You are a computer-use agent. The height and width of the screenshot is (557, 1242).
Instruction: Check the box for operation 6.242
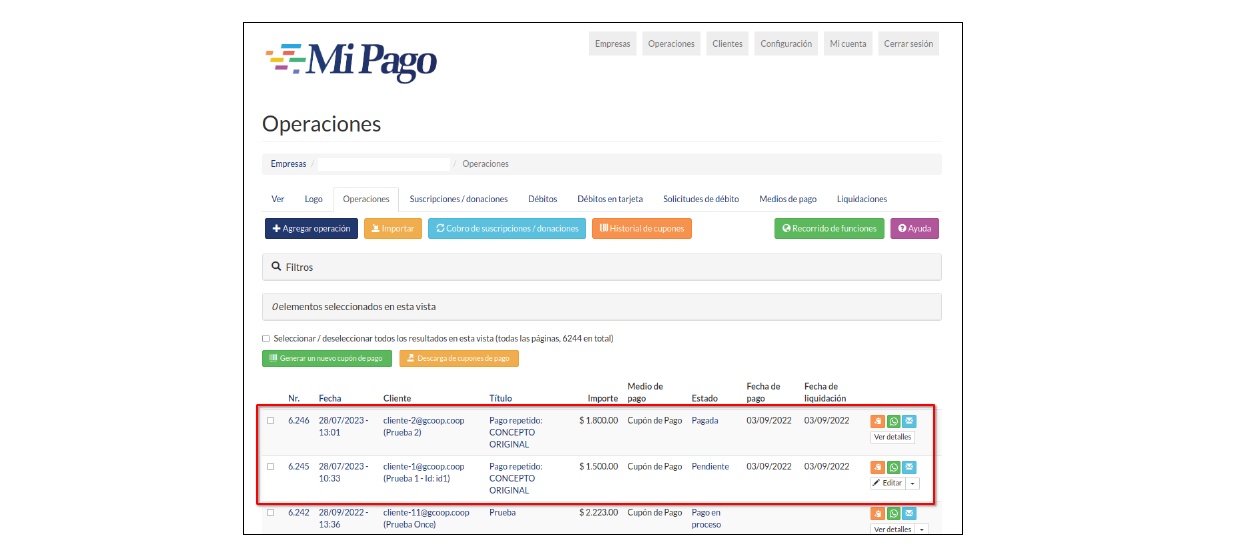pyautogui.click(x=270, y=513)
